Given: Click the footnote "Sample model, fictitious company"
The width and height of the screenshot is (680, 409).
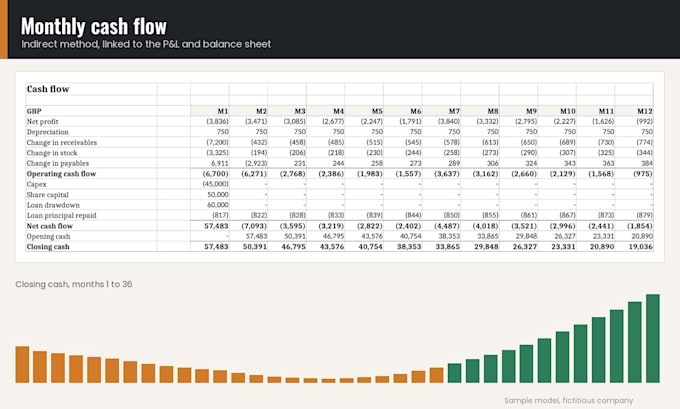Looking at the screenshot, I should pos(569,400).
